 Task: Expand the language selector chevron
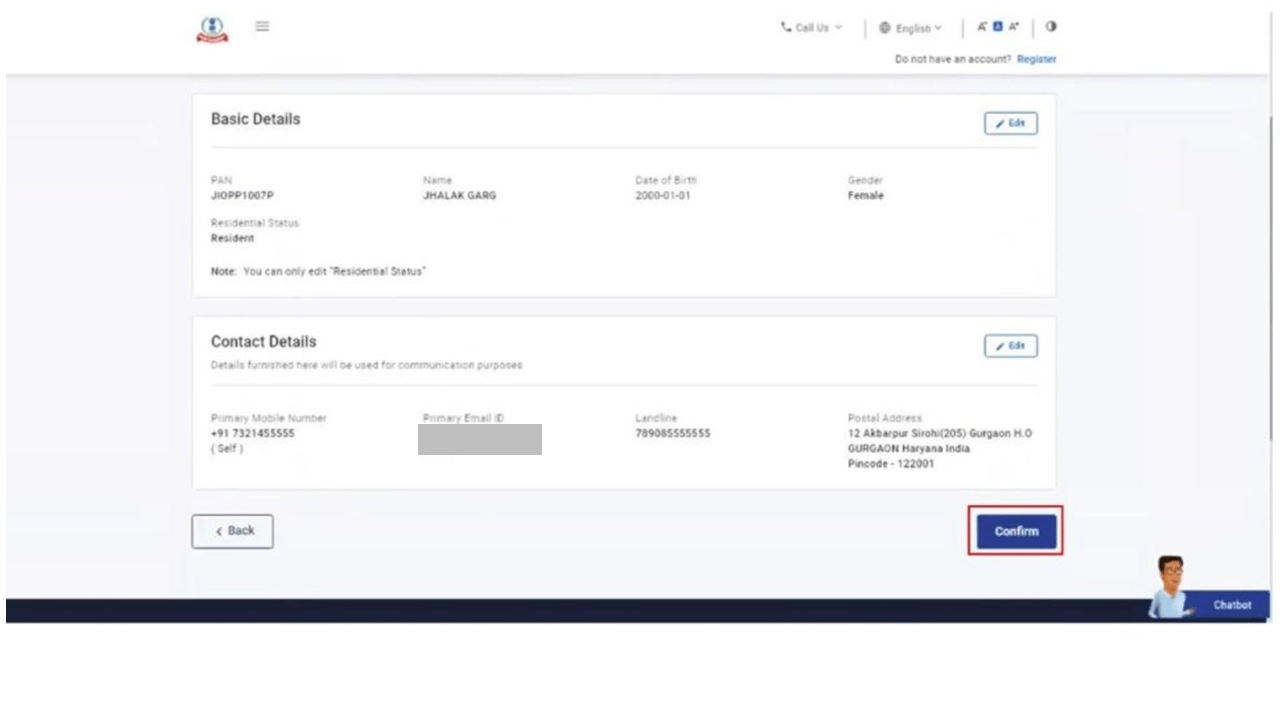point(937,28)
